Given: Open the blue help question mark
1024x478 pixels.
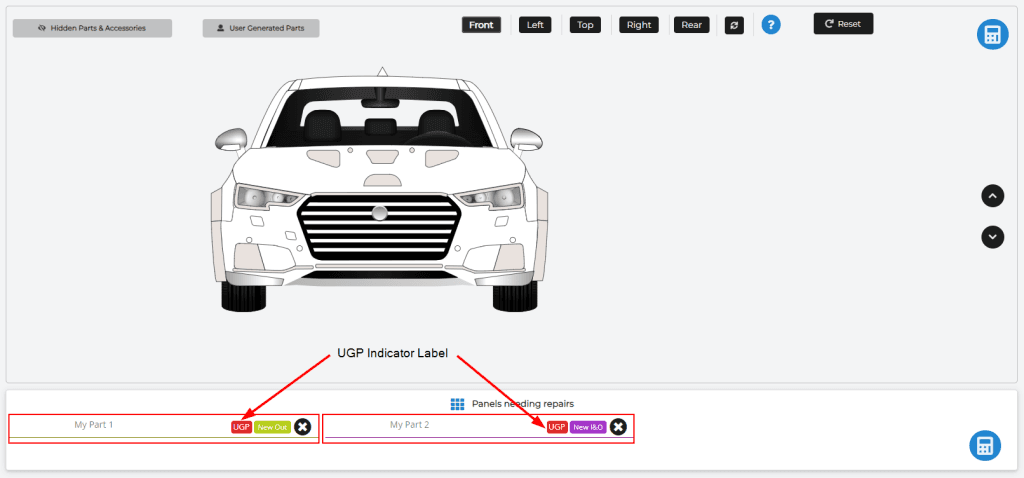Looking at the screenshot, I should click(x=771, y=24).
